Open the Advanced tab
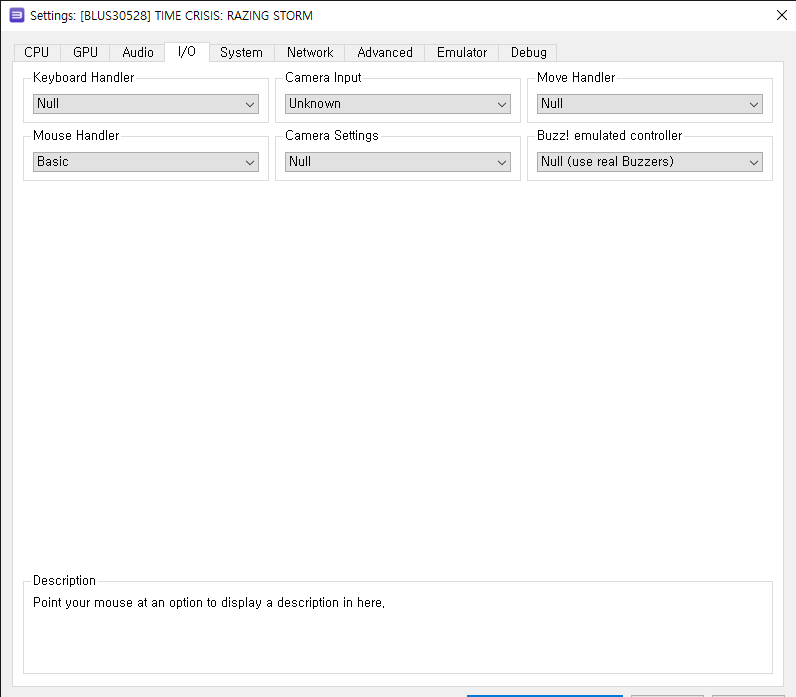The image size is (796, 697). pyautogui.click(x=385, y=53)
